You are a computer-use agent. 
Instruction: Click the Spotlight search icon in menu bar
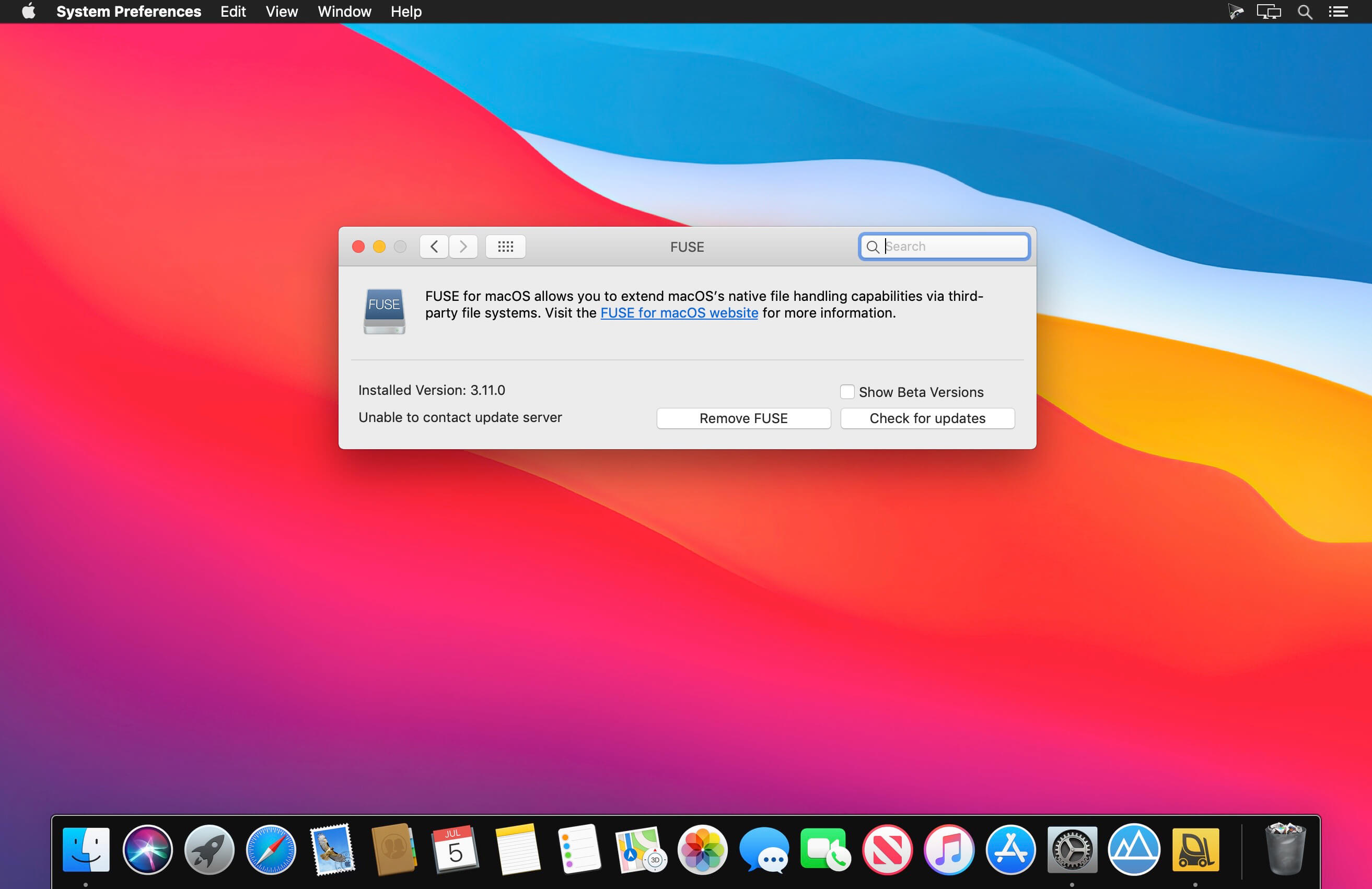point(1305,11)
